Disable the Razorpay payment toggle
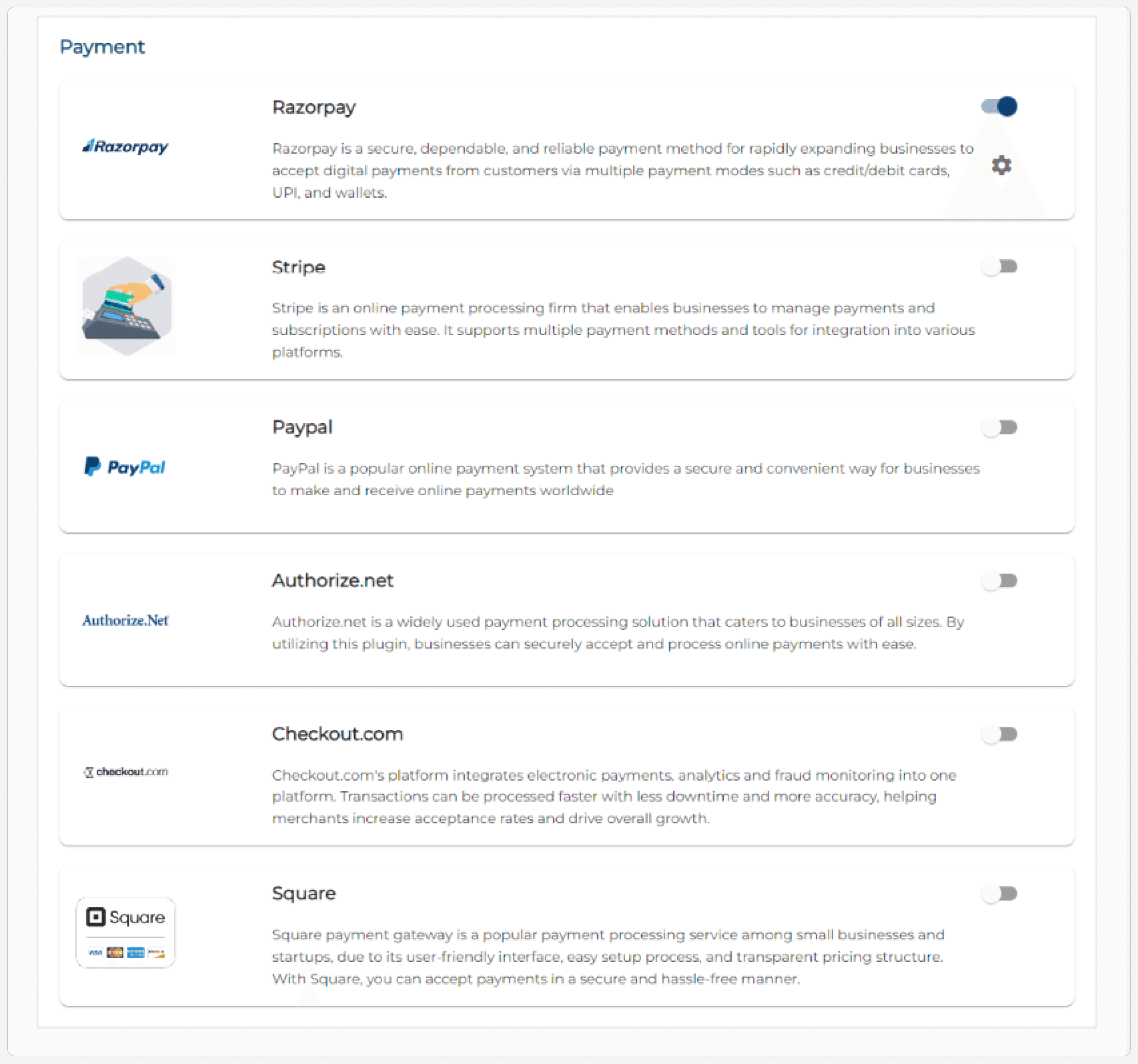This screenshot has width=1138, height=1064. coord(999,106)
